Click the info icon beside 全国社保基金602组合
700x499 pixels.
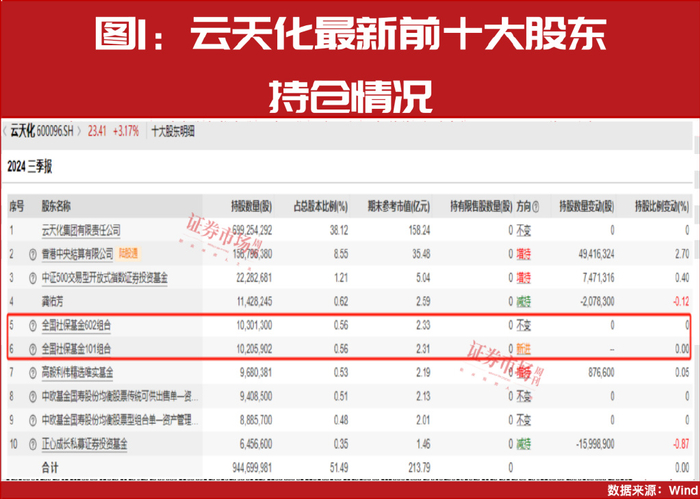coord(33,326)
